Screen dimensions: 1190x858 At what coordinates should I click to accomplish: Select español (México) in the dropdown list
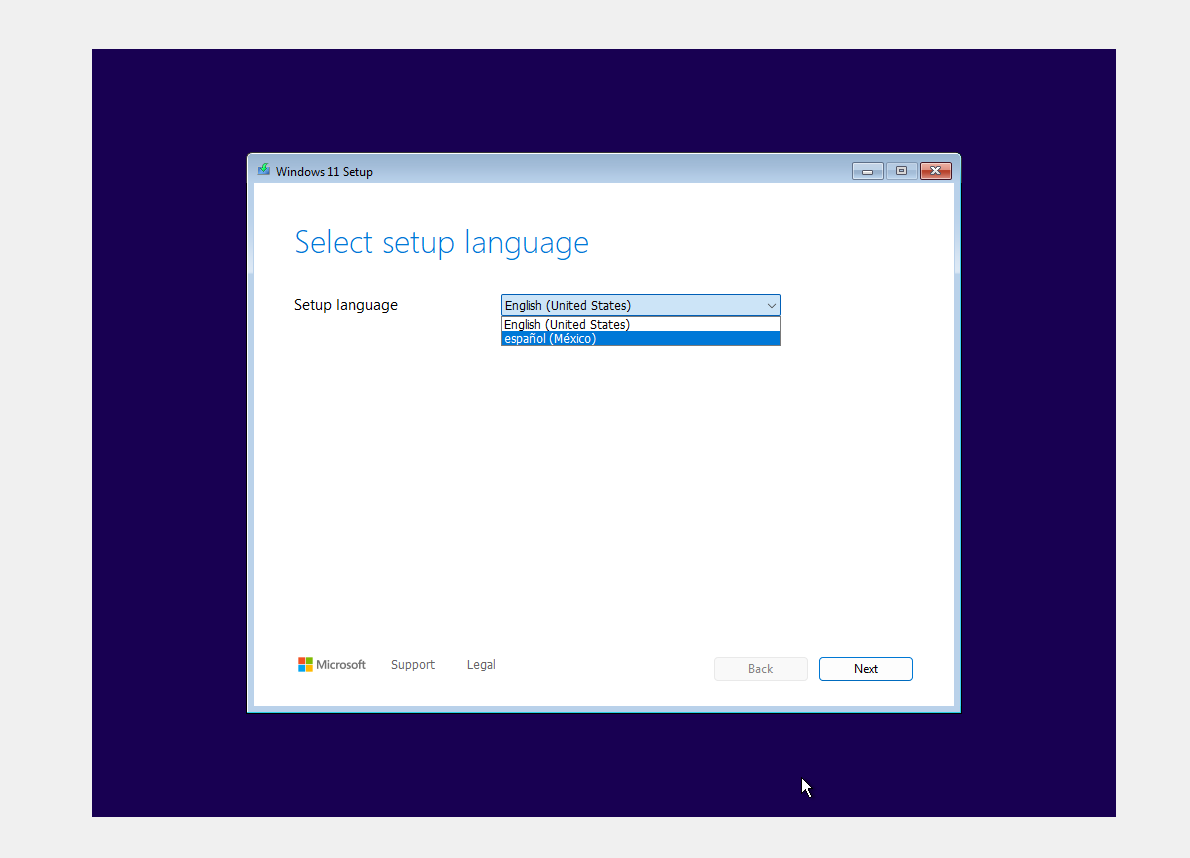pyautogui.click(x=641, y=338)
